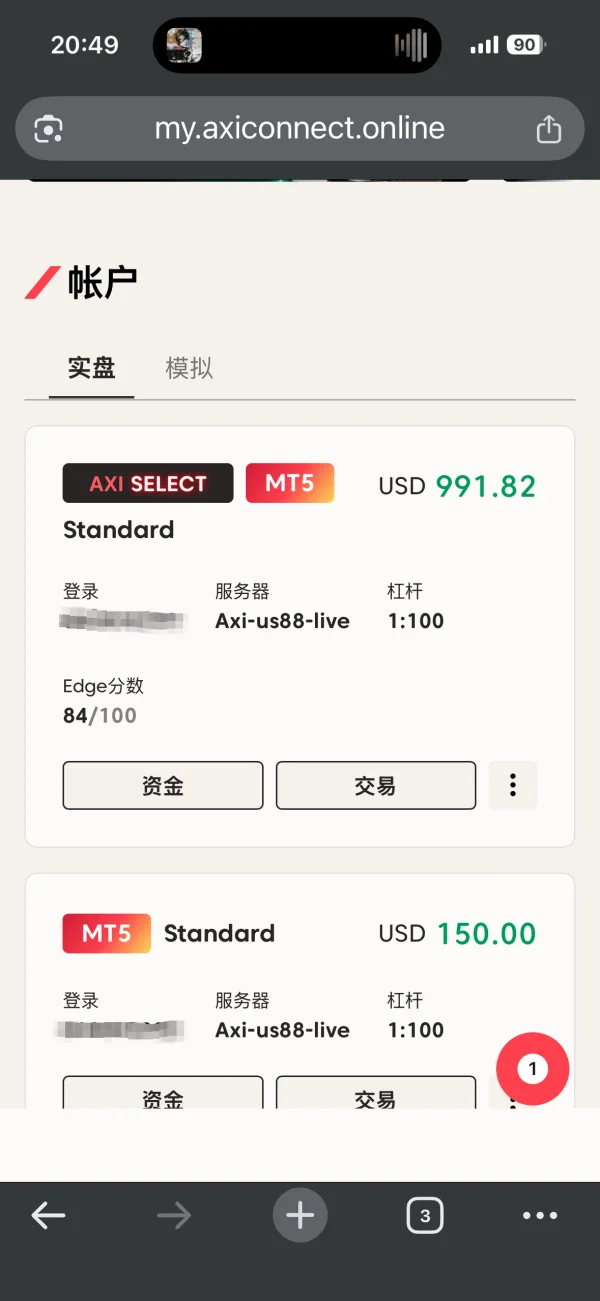
Task: Open the tab switcher showing 3 tabs
Action: [x=425, y=1215]
